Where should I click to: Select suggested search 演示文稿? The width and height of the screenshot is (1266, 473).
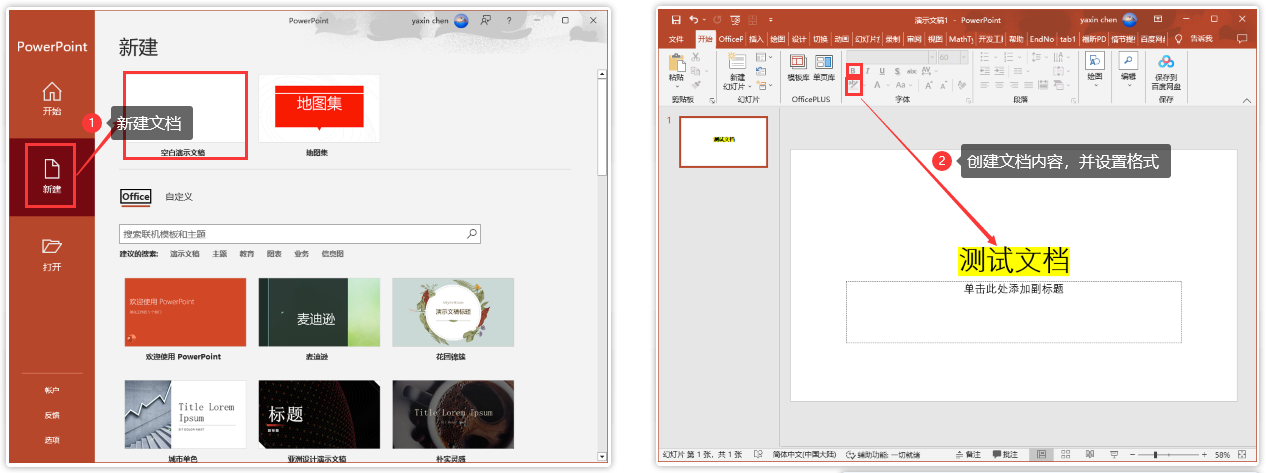point(185,254)
